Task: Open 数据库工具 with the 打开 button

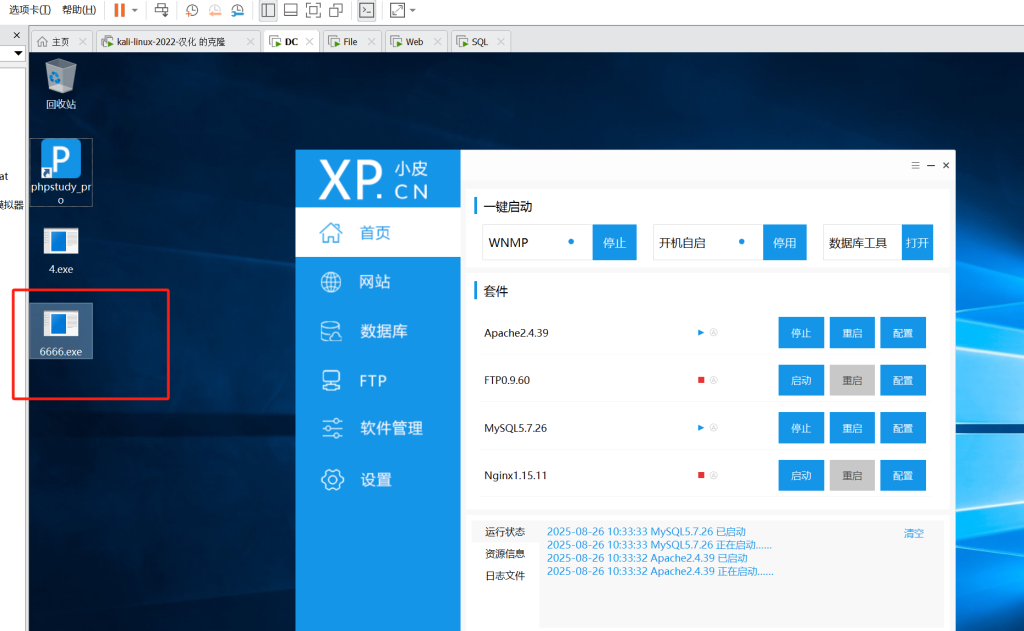Action: pyautogui.click(x=917, y=242)
